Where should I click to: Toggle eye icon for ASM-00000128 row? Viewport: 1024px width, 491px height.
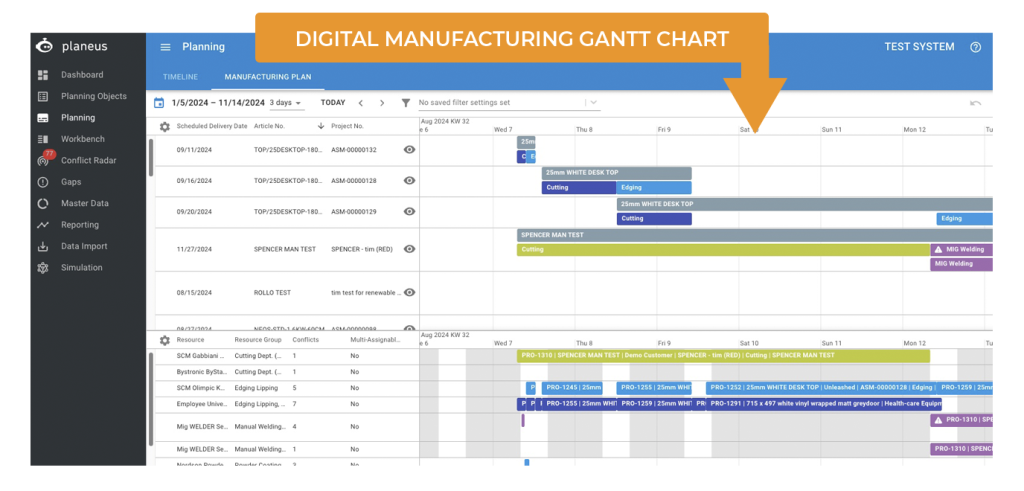click(409, 181)
